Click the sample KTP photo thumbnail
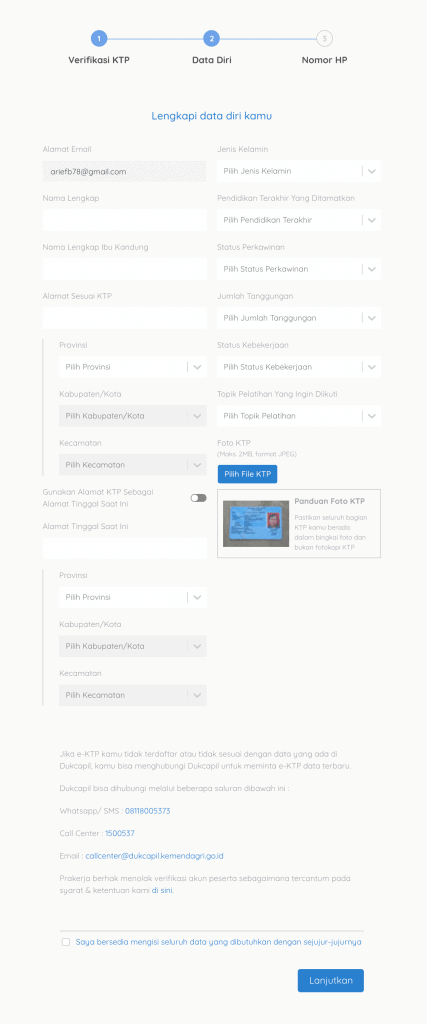This screenshot has width=427, height=1024. coord(256,524)
